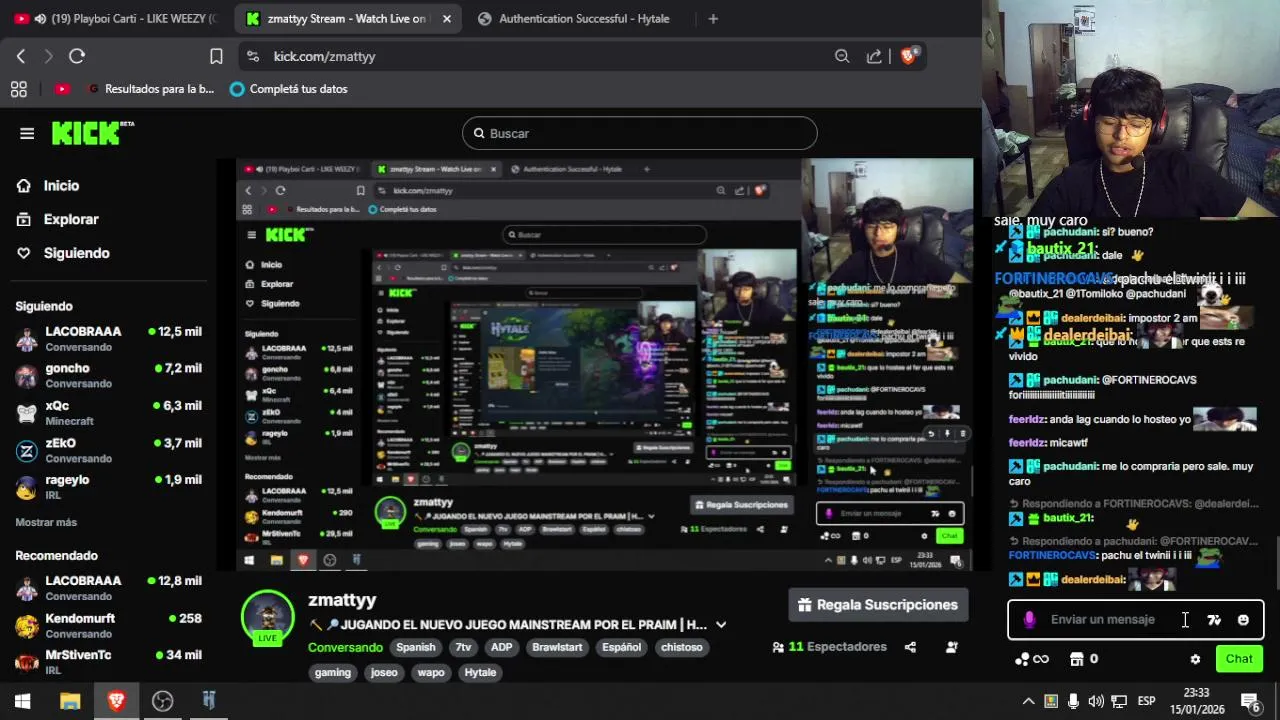This screenshot has width=1280, height=720.
Task: Click the Conversando category link
Action: pos(345,647)
